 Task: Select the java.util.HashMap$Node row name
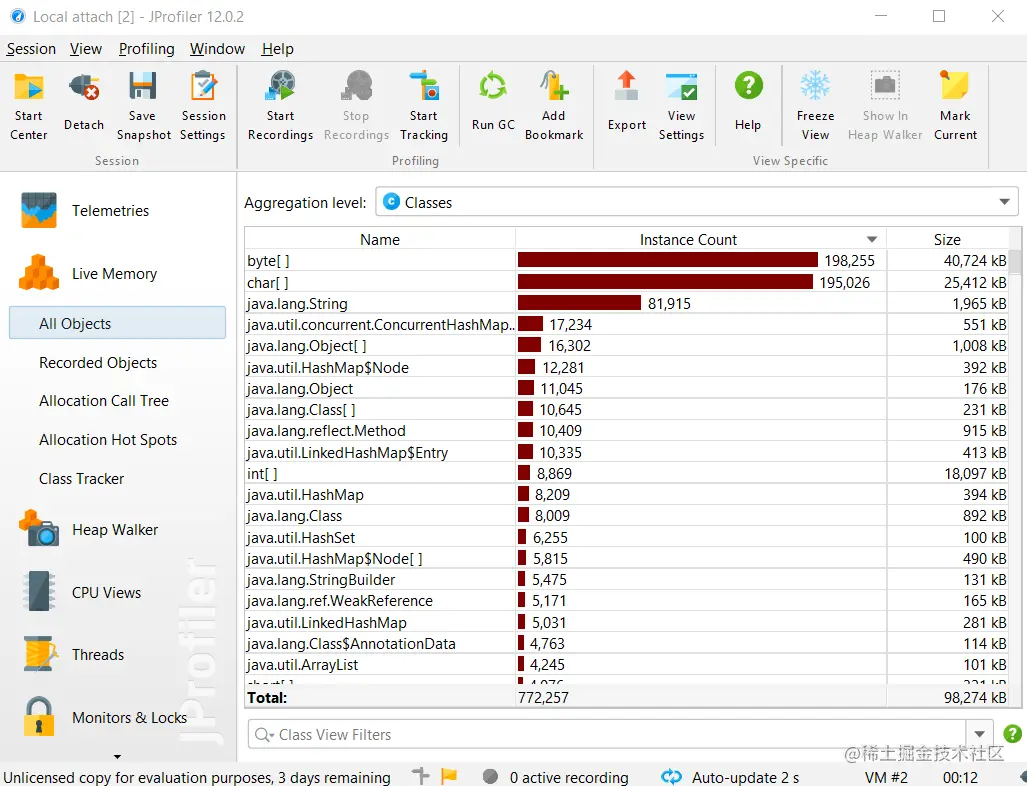pos(327,367)
